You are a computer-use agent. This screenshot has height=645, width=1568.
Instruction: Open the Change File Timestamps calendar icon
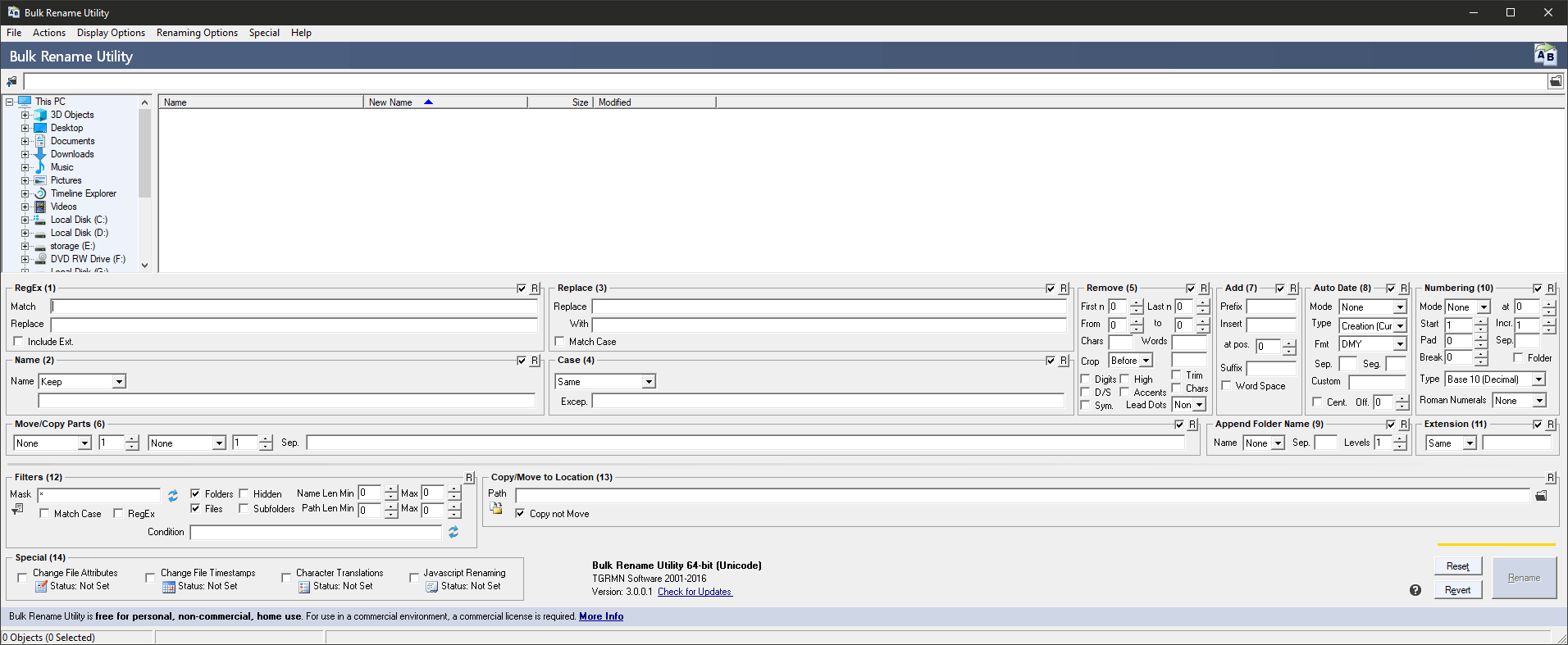click(169, 587)
